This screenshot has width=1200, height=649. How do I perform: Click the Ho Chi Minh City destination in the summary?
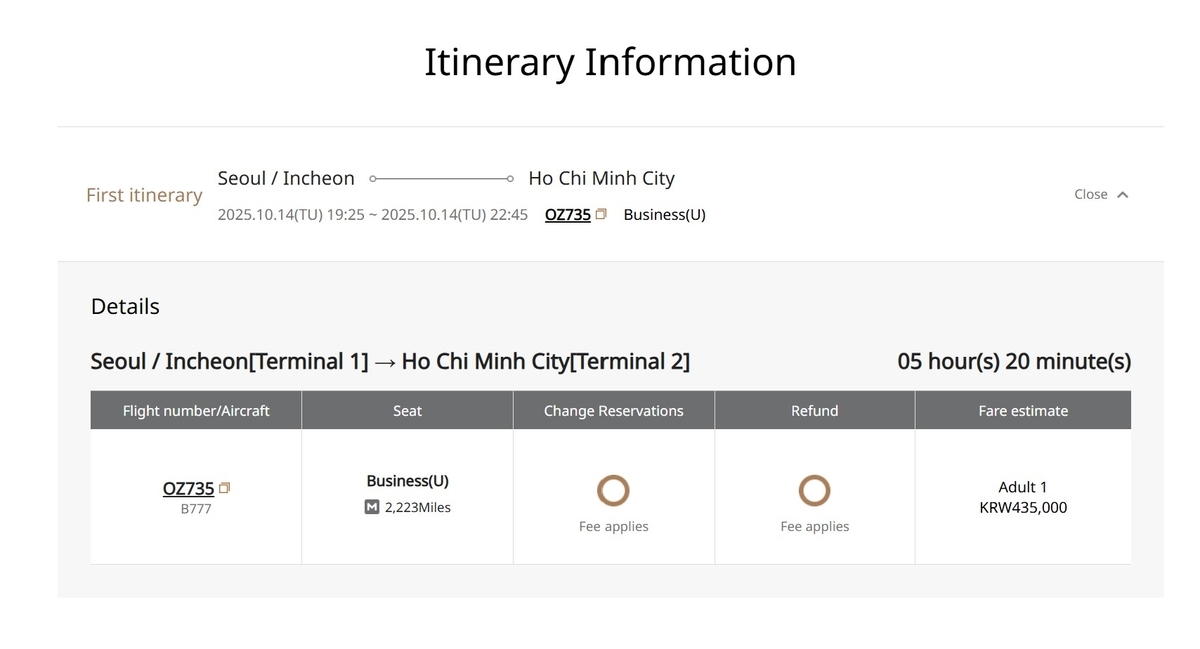pyautogui.click(x=601, y=178)
